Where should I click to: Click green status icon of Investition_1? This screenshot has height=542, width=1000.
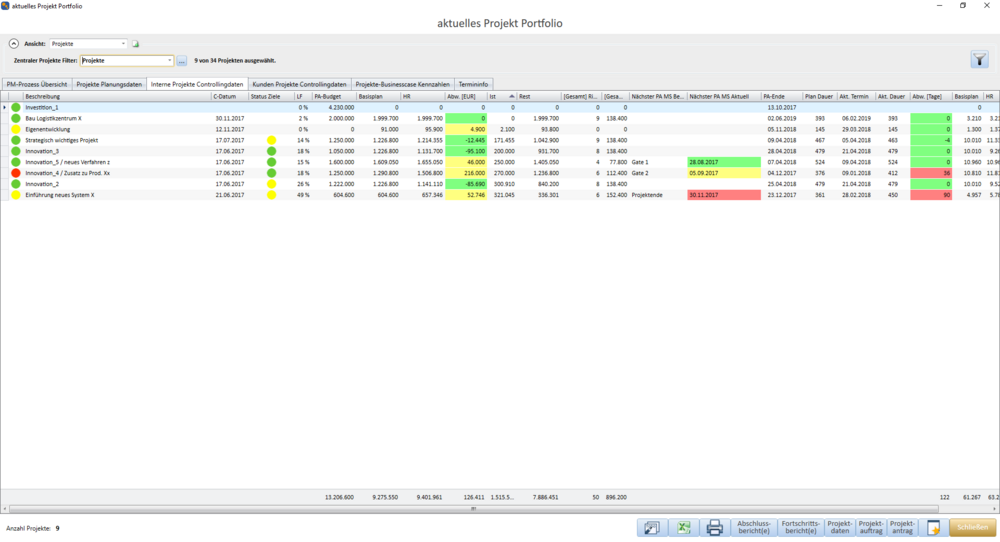16,107
